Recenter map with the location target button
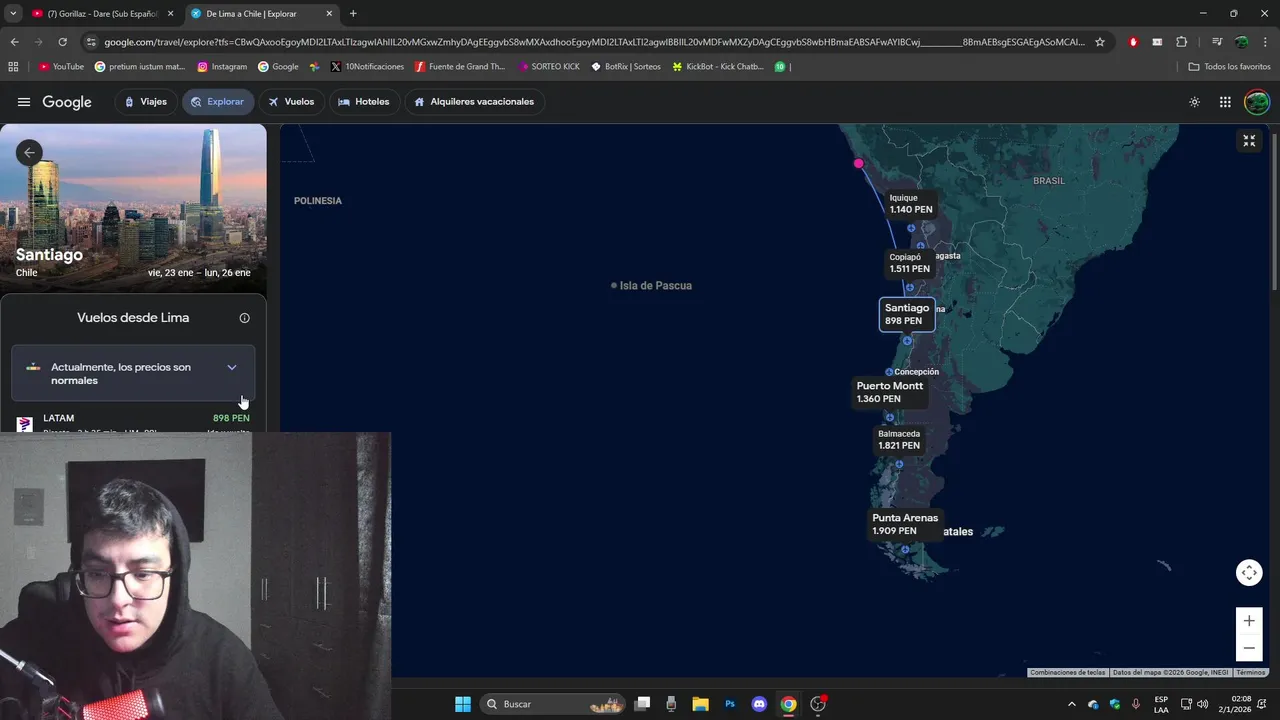 (x=1249, y=573)
